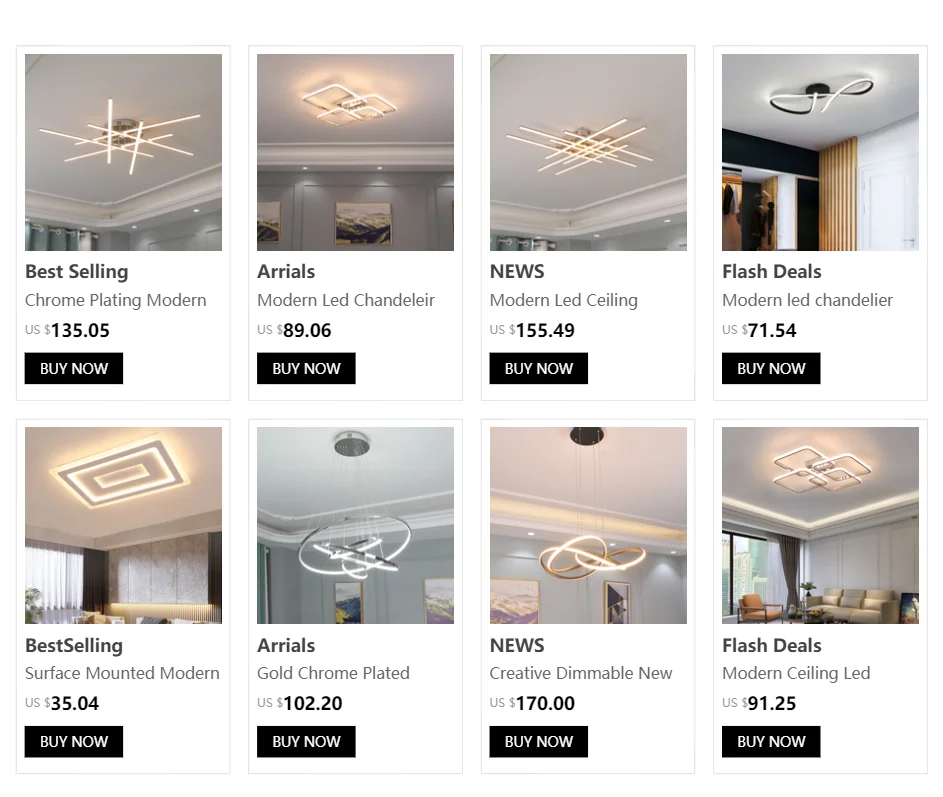View the Gold Chrome ring pendant image

point(355,525)
